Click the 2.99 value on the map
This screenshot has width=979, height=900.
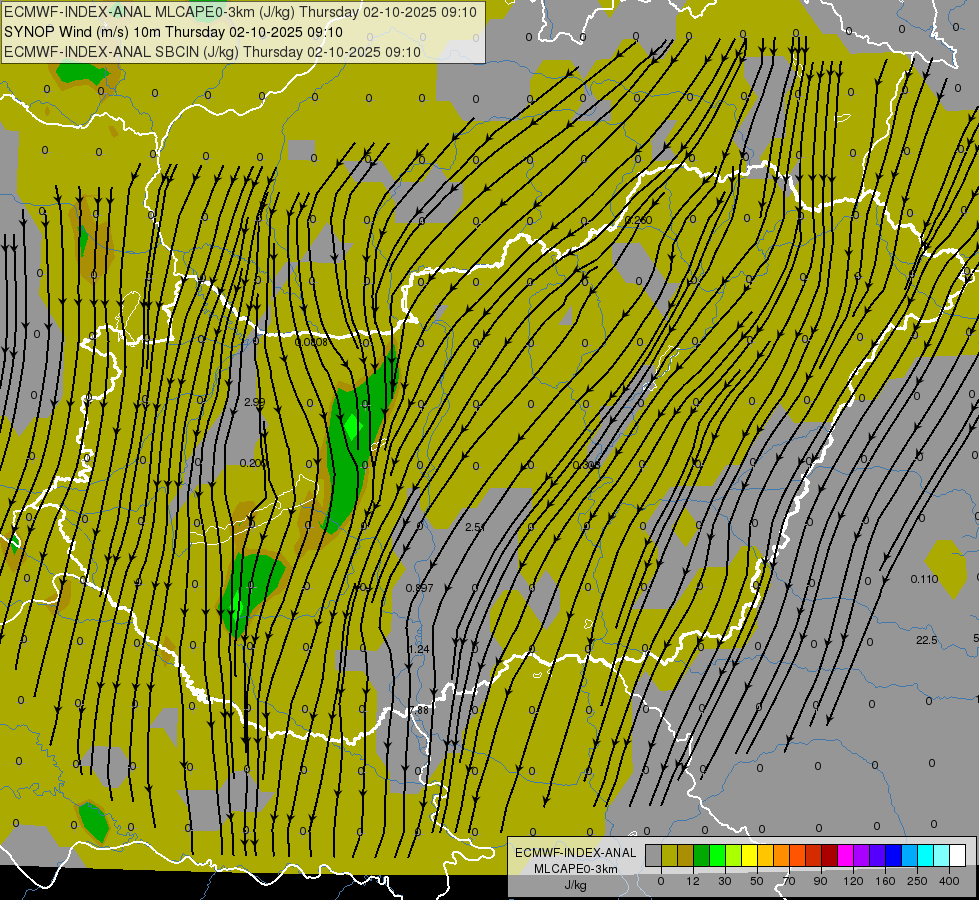click(x=254, y=402)
